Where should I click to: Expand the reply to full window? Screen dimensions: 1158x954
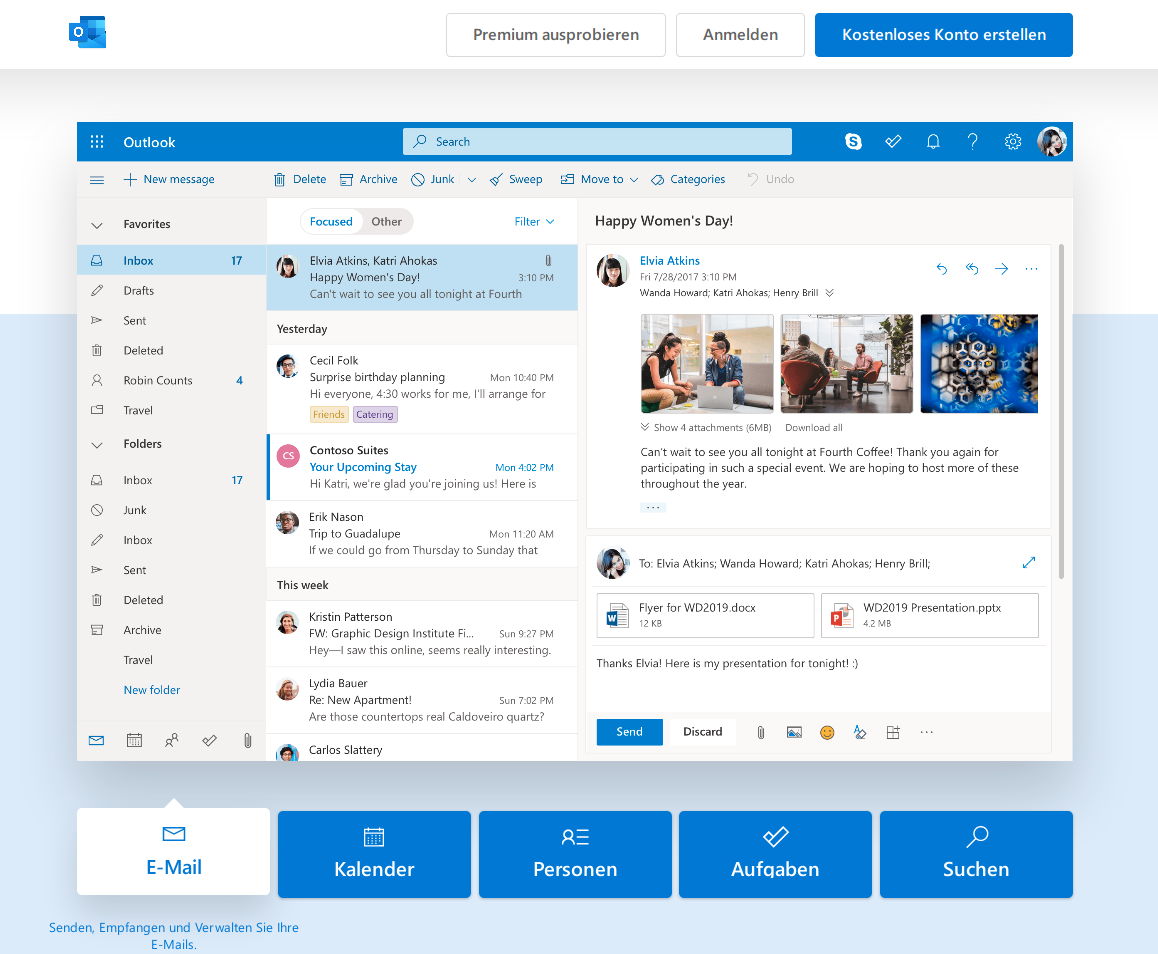coord(1029,563)
